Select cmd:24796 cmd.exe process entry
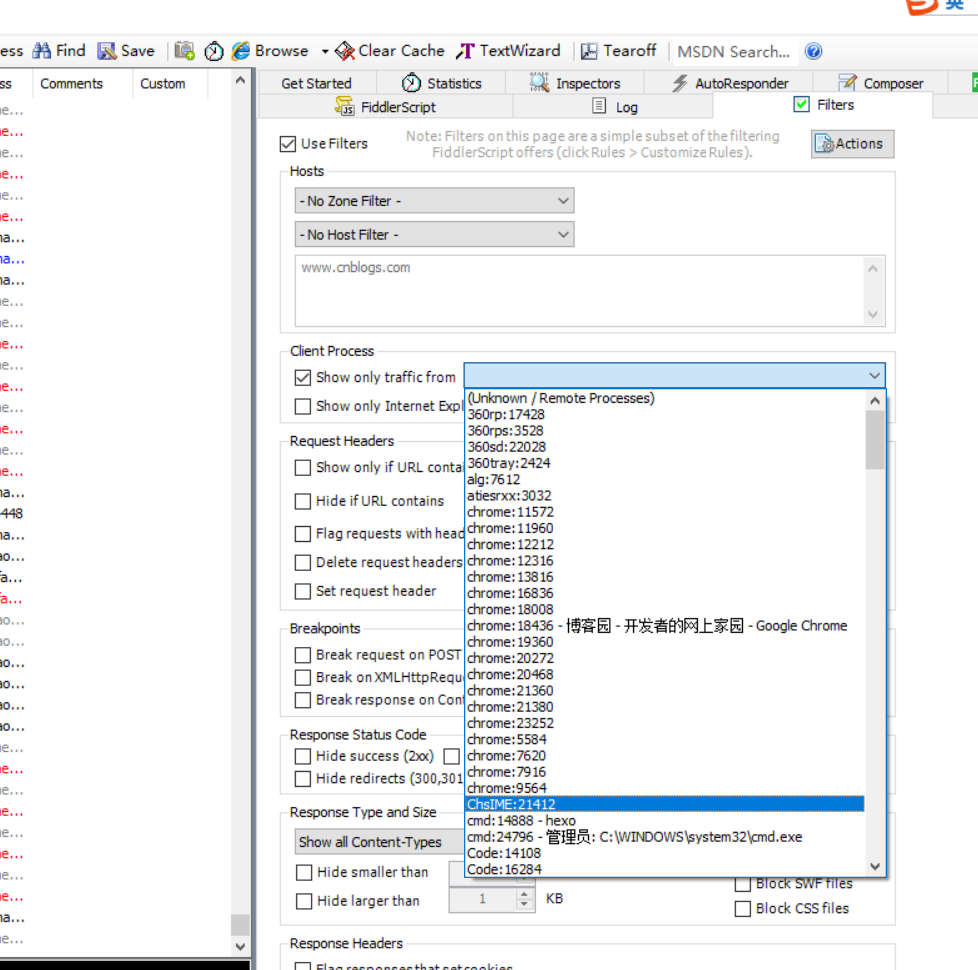The height and width of the screenshot is (970, 978). click(x=665, y=837)
